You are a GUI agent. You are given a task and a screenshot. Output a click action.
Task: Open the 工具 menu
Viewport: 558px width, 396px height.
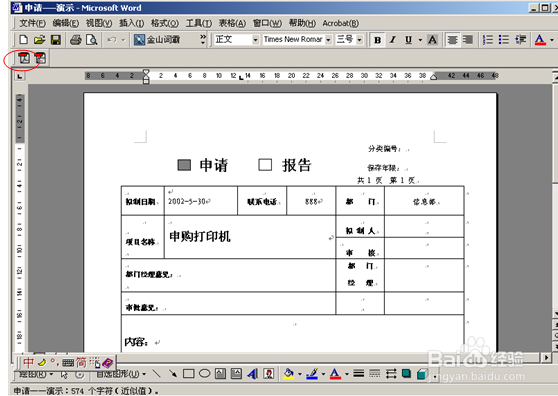point(199,23)
